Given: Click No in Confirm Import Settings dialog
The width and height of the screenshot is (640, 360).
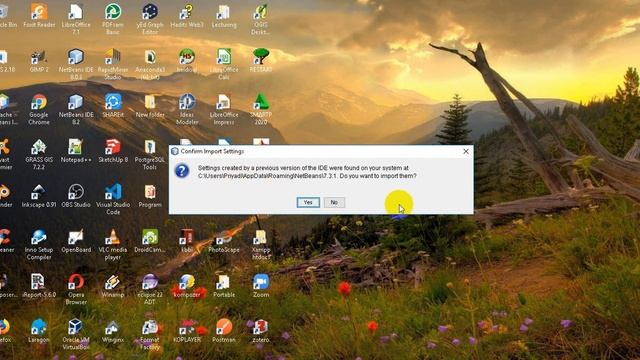Looking at the screenshot, I should point(334,202).
